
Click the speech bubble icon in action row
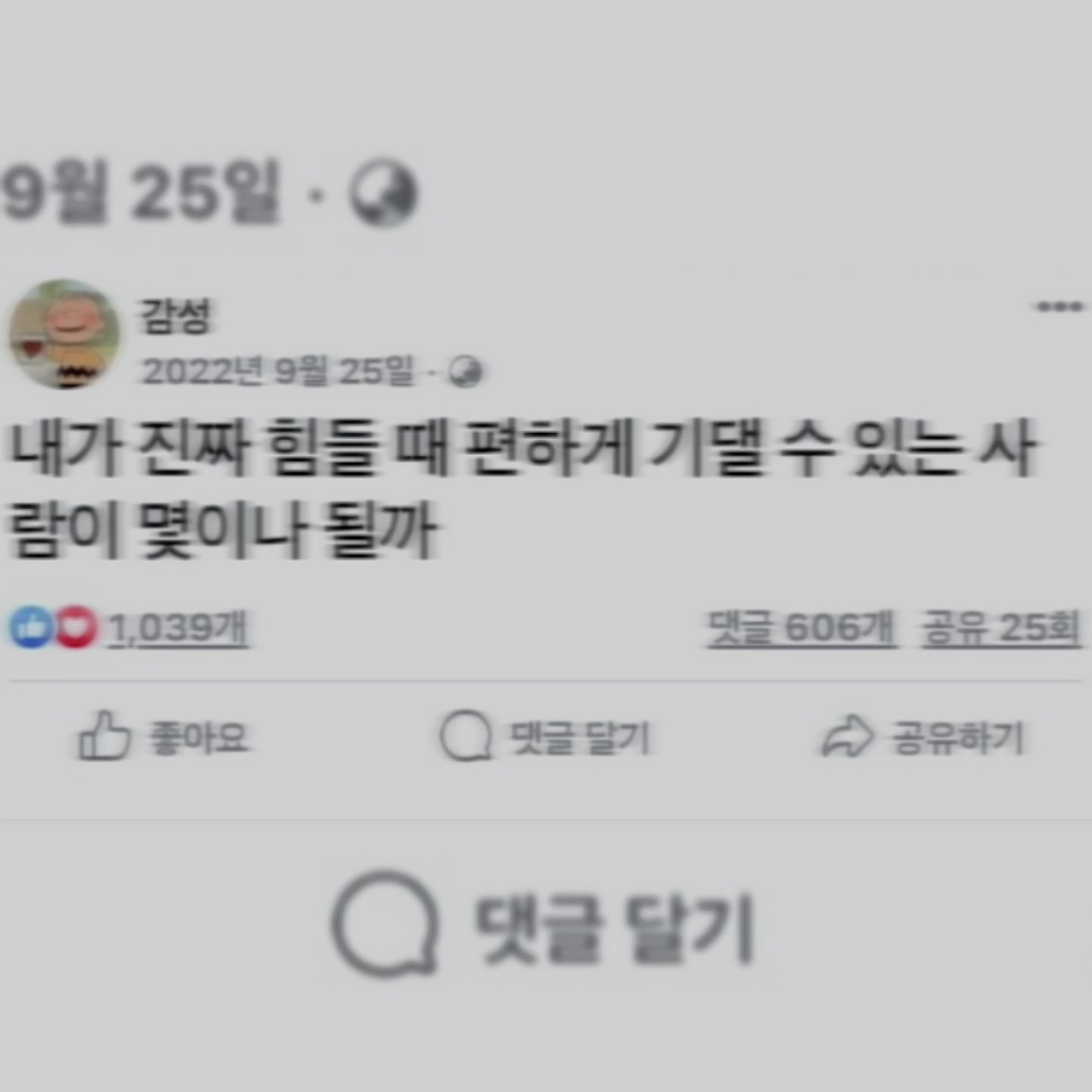pyautogui.click(x=466, y=735)
